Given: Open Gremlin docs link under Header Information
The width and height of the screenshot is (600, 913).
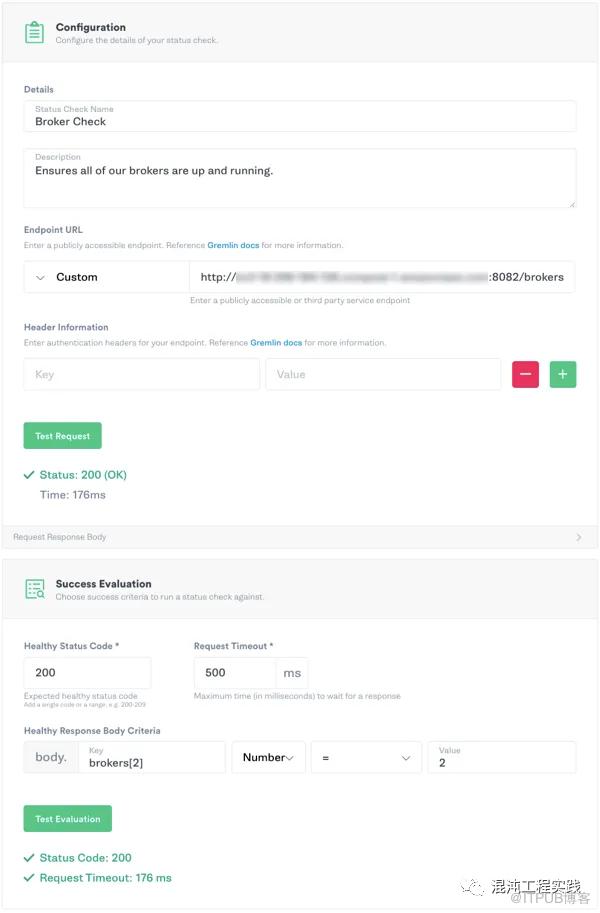Looking at the screenshot, I should pos(276,342).
